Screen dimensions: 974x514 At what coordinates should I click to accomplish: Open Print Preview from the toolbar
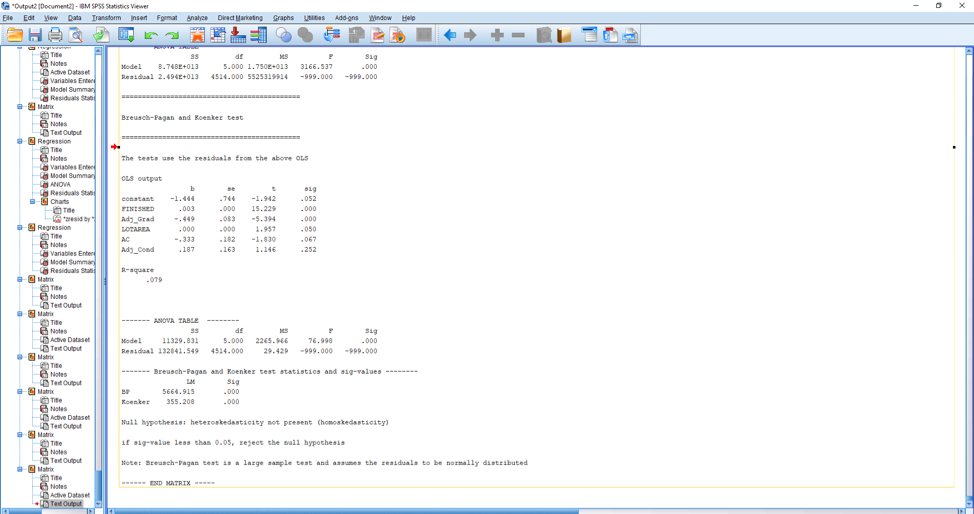coord(75,35)
